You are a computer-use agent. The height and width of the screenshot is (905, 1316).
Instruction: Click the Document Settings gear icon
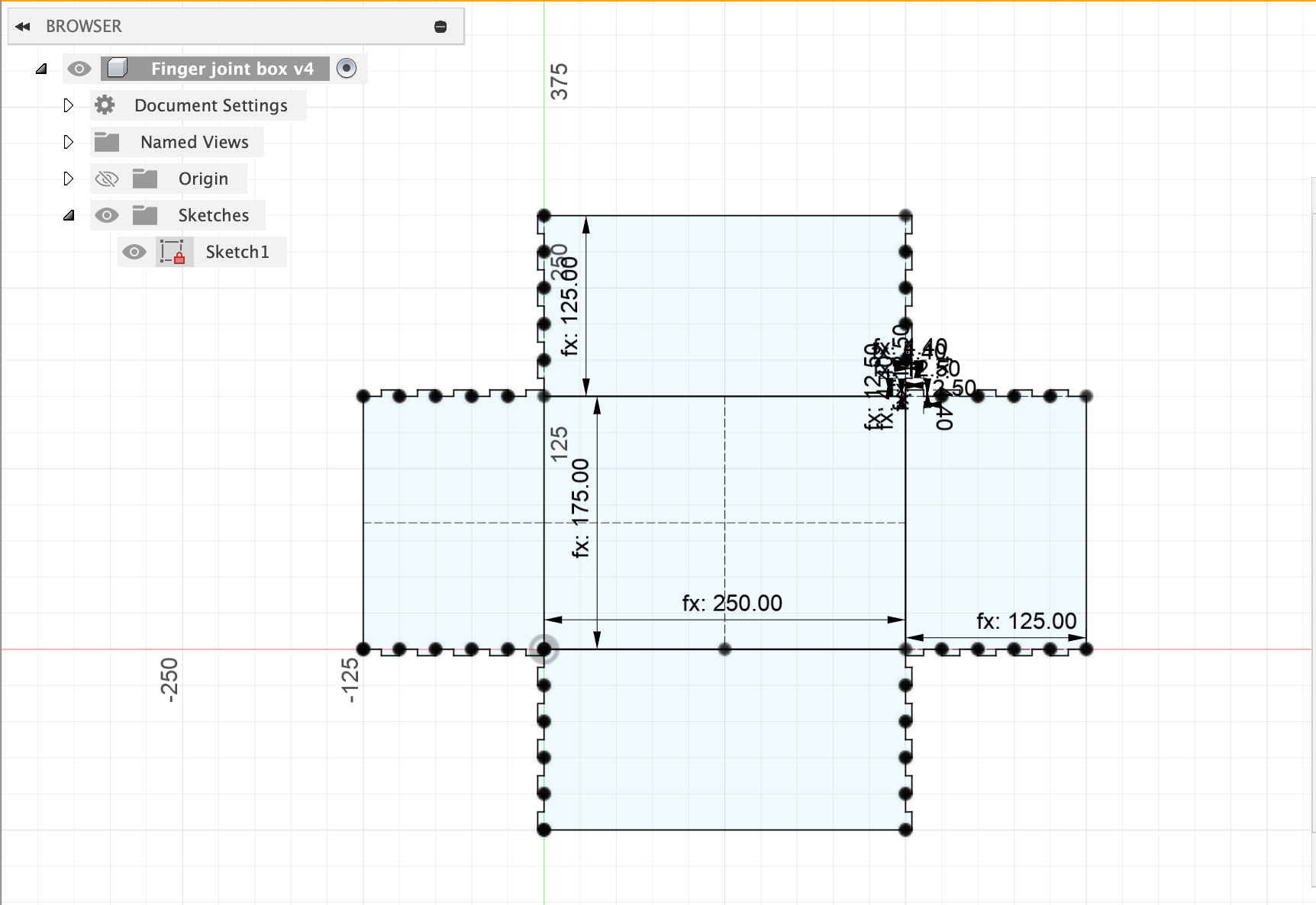tap(105, 105)
